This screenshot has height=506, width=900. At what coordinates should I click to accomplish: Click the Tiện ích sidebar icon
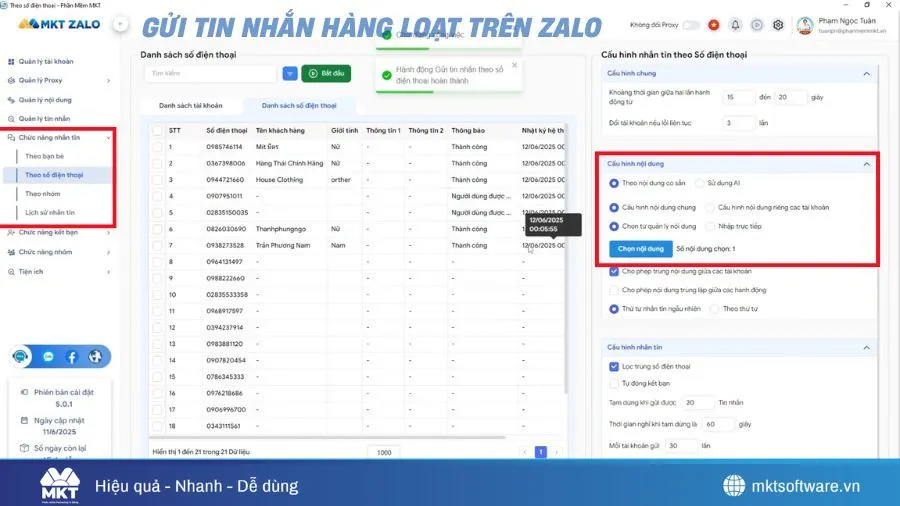pos(11,271)
